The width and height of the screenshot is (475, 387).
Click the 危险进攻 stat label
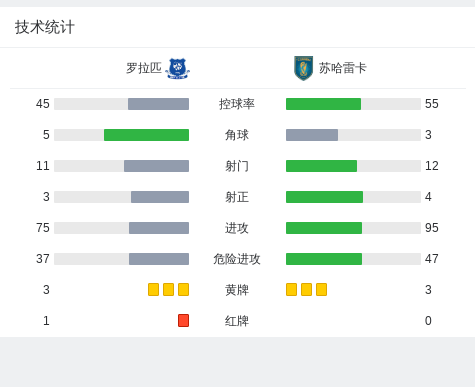pos(237,259)
